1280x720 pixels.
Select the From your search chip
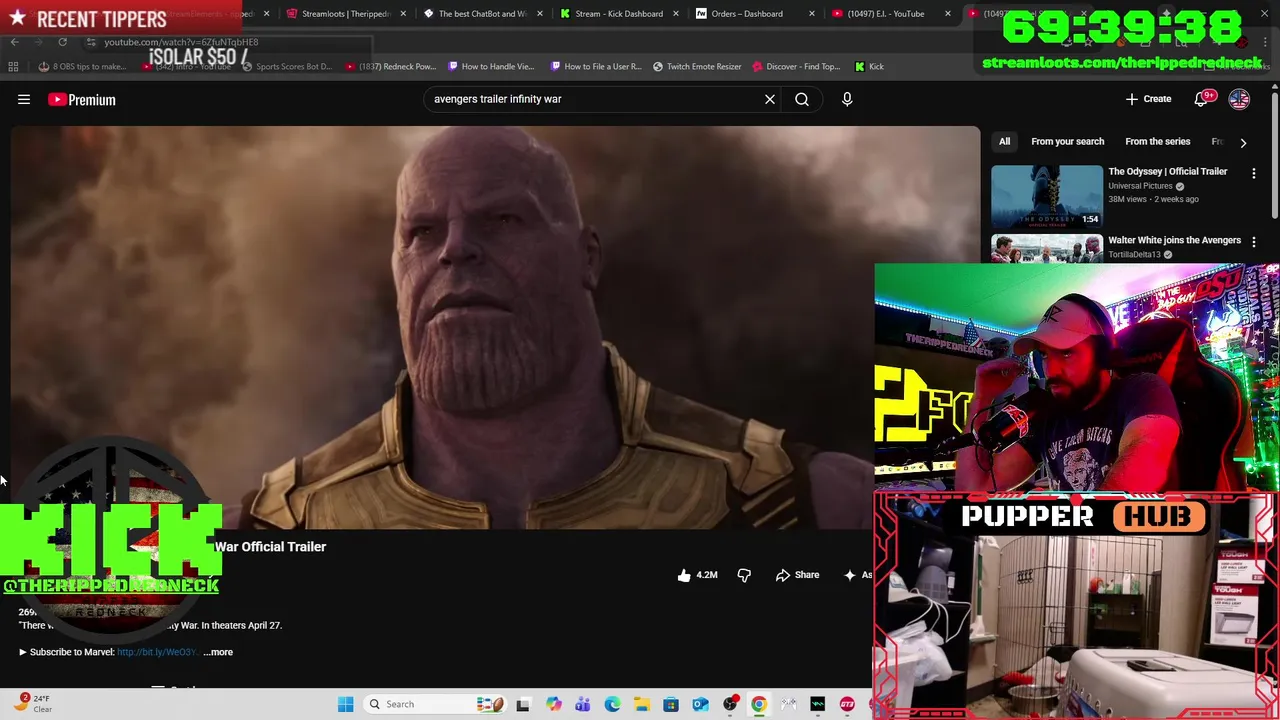click(x=1067, y=142)
